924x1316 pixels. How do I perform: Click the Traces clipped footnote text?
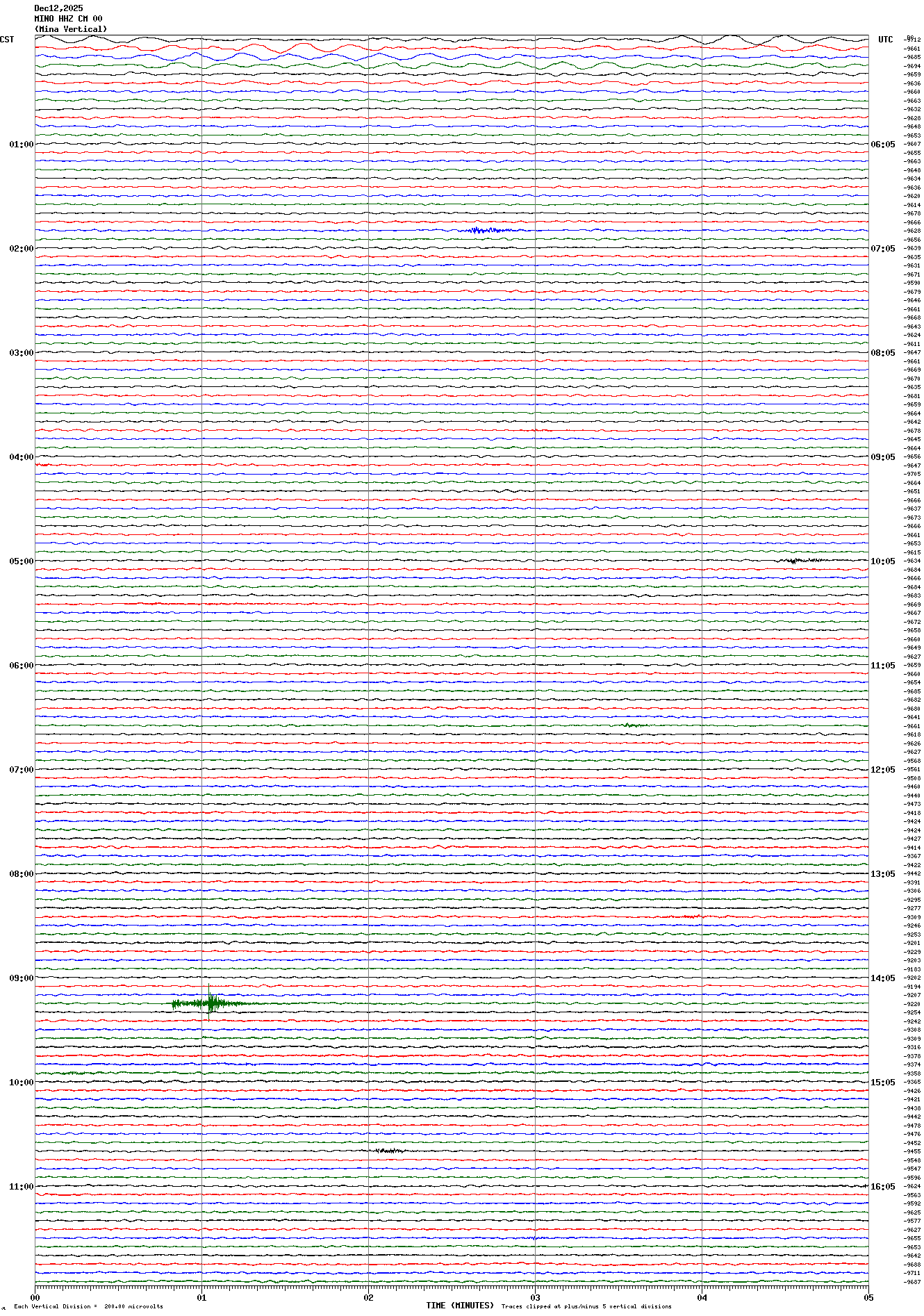(x=586, y=1306)
